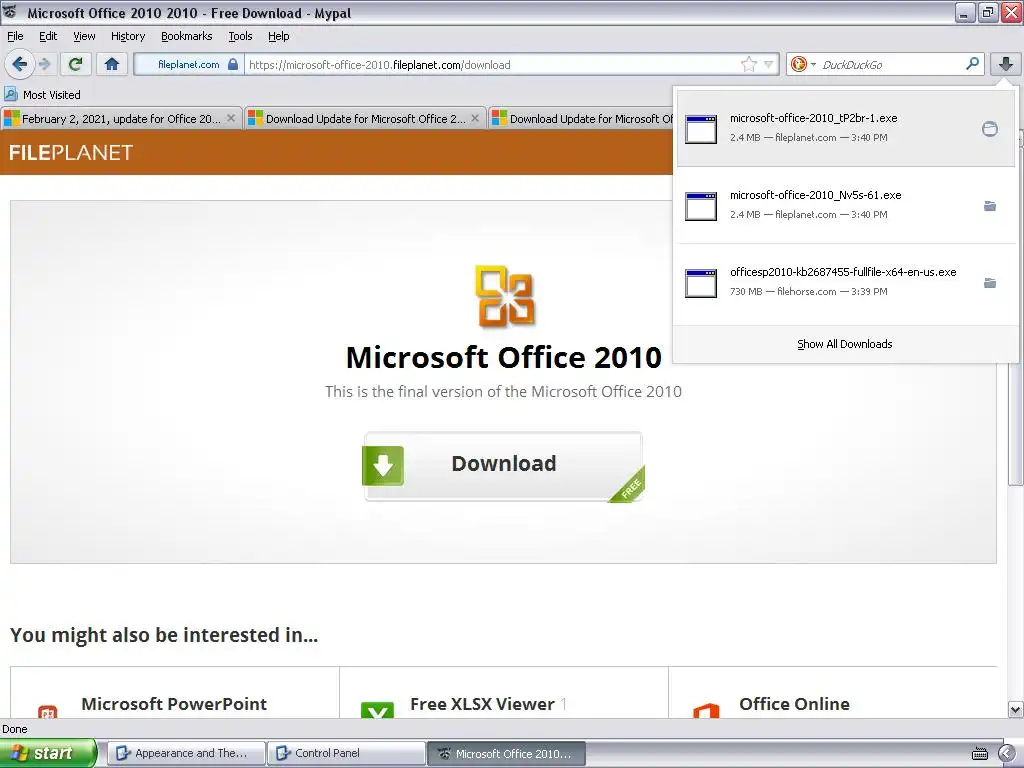Click the fileplanet.com site identity label
1024x768 pixels.
(x=188, y=64)
